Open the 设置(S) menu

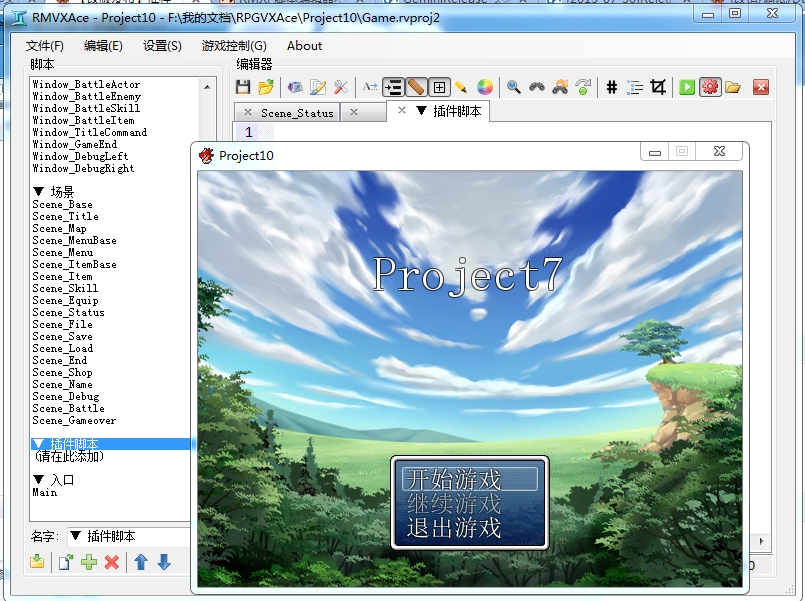pyautogui.click(x=162, y=46)
